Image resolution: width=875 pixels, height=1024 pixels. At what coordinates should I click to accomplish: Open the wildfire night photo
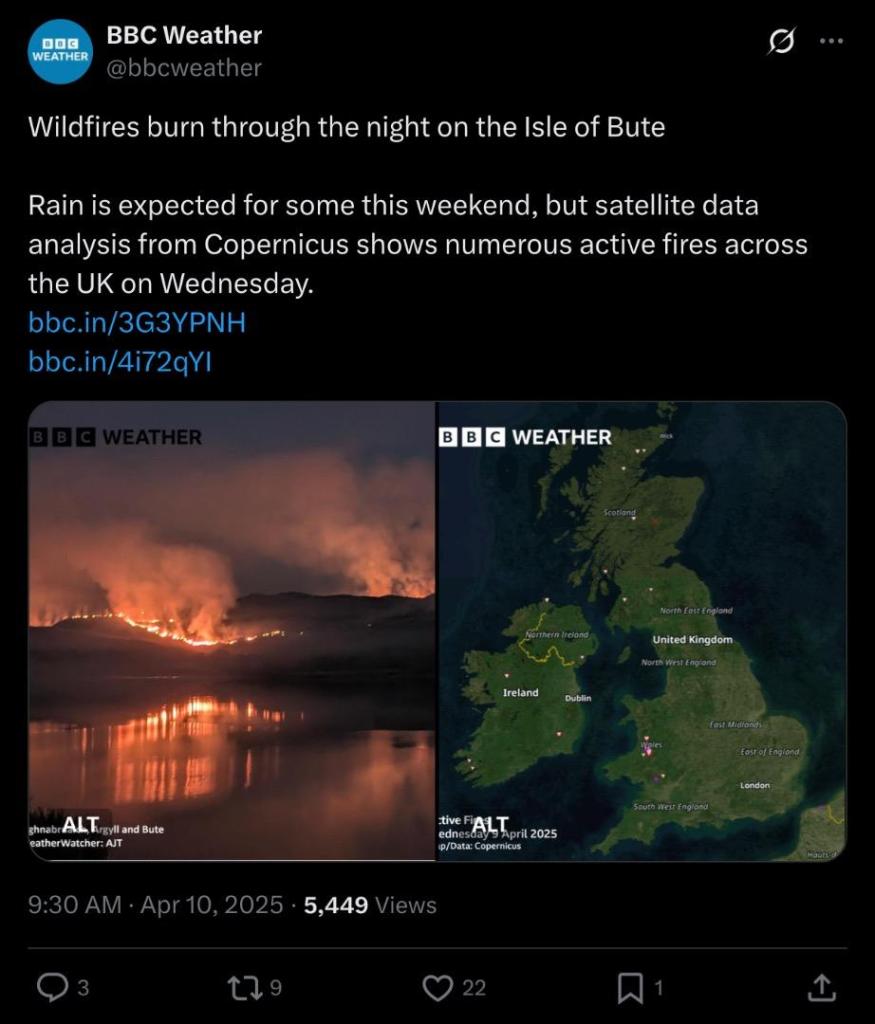(x=232, y=620)
